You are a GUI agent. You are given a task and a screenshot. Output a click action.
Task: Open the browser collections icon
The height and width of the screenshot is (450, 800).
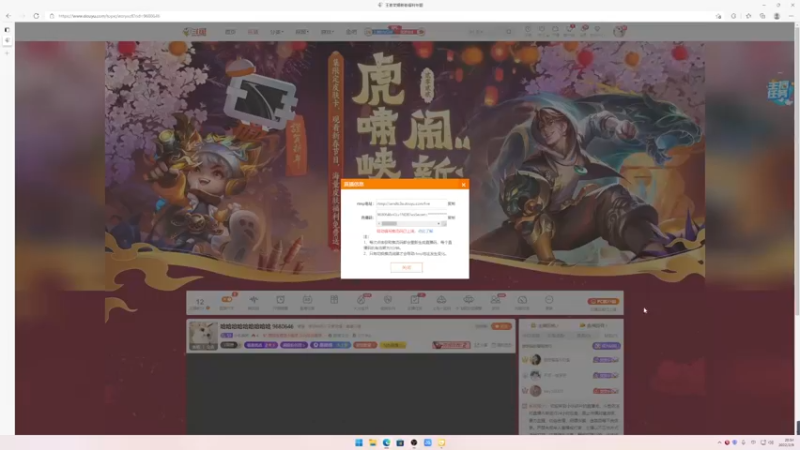coord(762,16)
